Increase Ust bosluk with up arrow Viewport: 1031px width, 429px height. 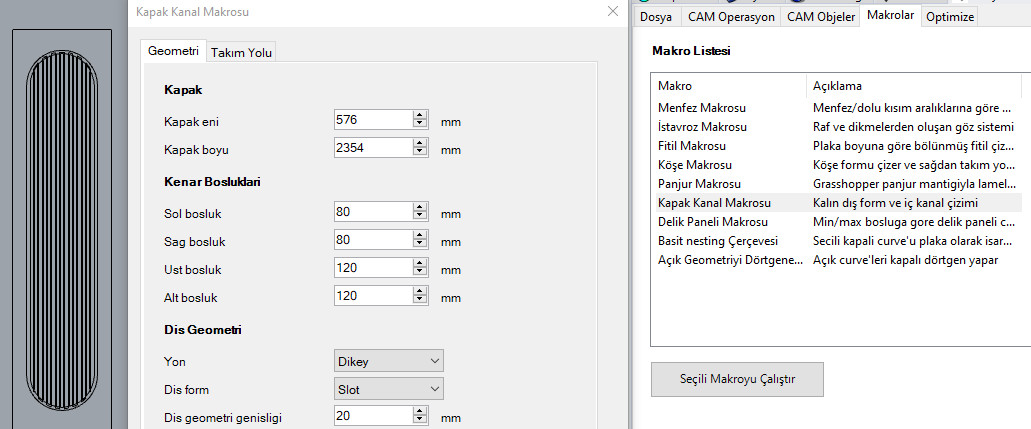420,263
